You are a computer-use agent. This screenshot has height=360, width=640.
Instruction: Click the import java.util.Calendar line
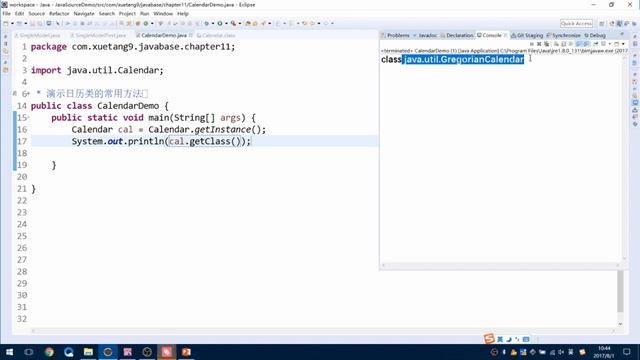(97, 71)
